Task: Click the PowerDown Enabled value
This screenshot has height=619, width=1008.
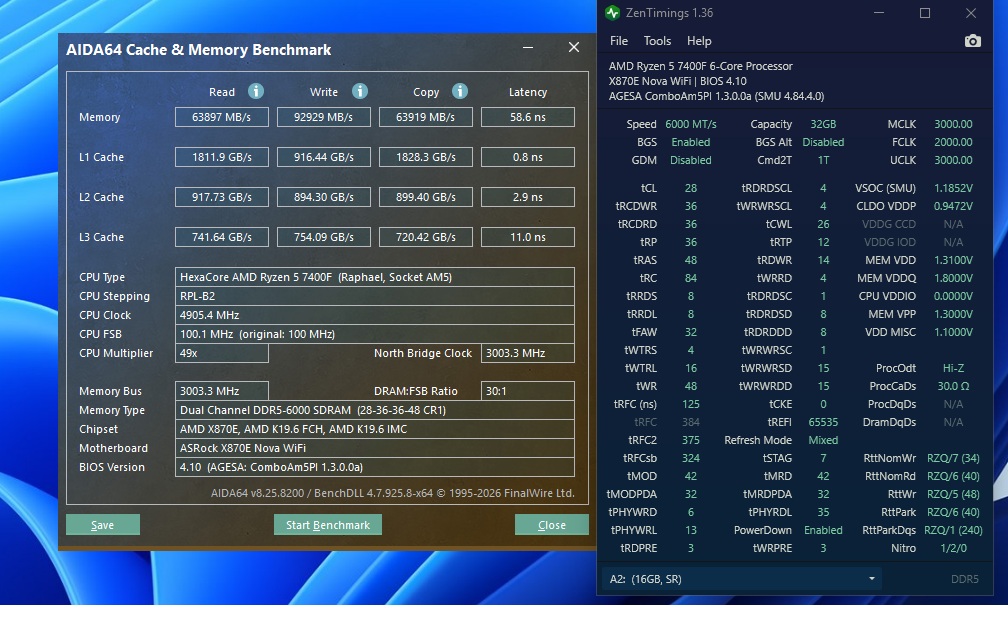Action: coord(823,530)
